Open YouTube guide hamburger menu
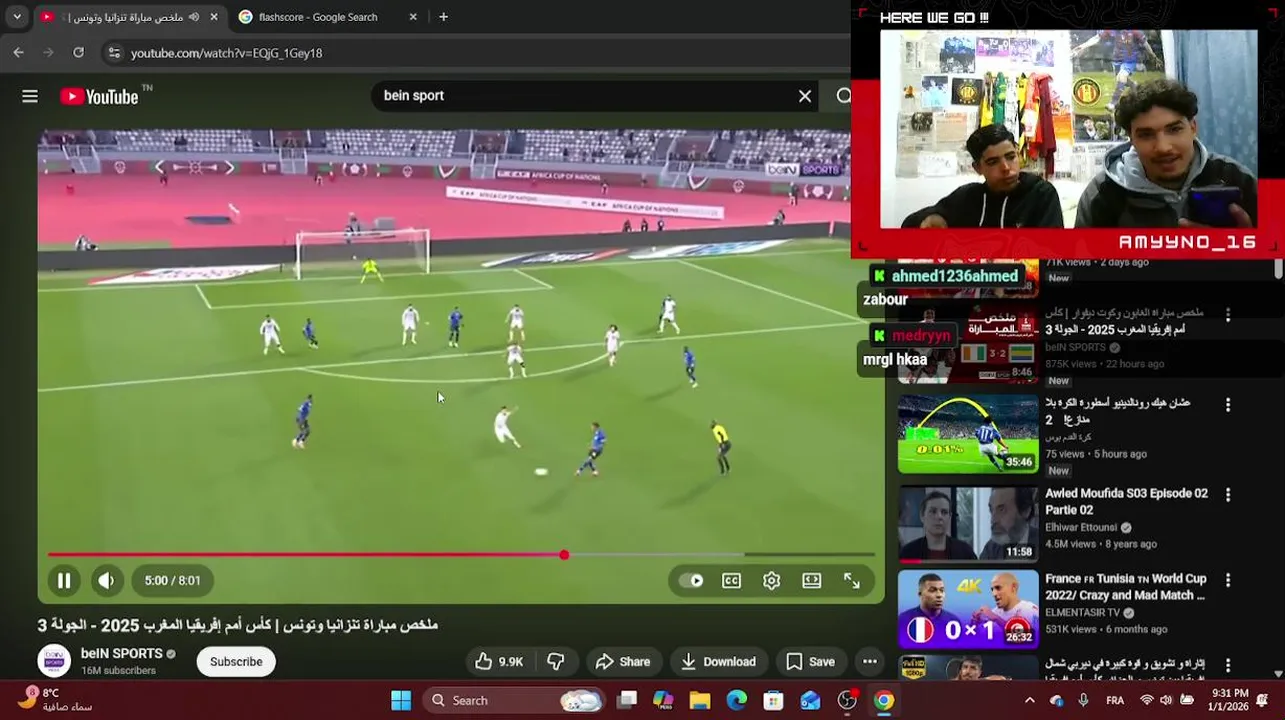1285x720 pixels. click(30, 96)
